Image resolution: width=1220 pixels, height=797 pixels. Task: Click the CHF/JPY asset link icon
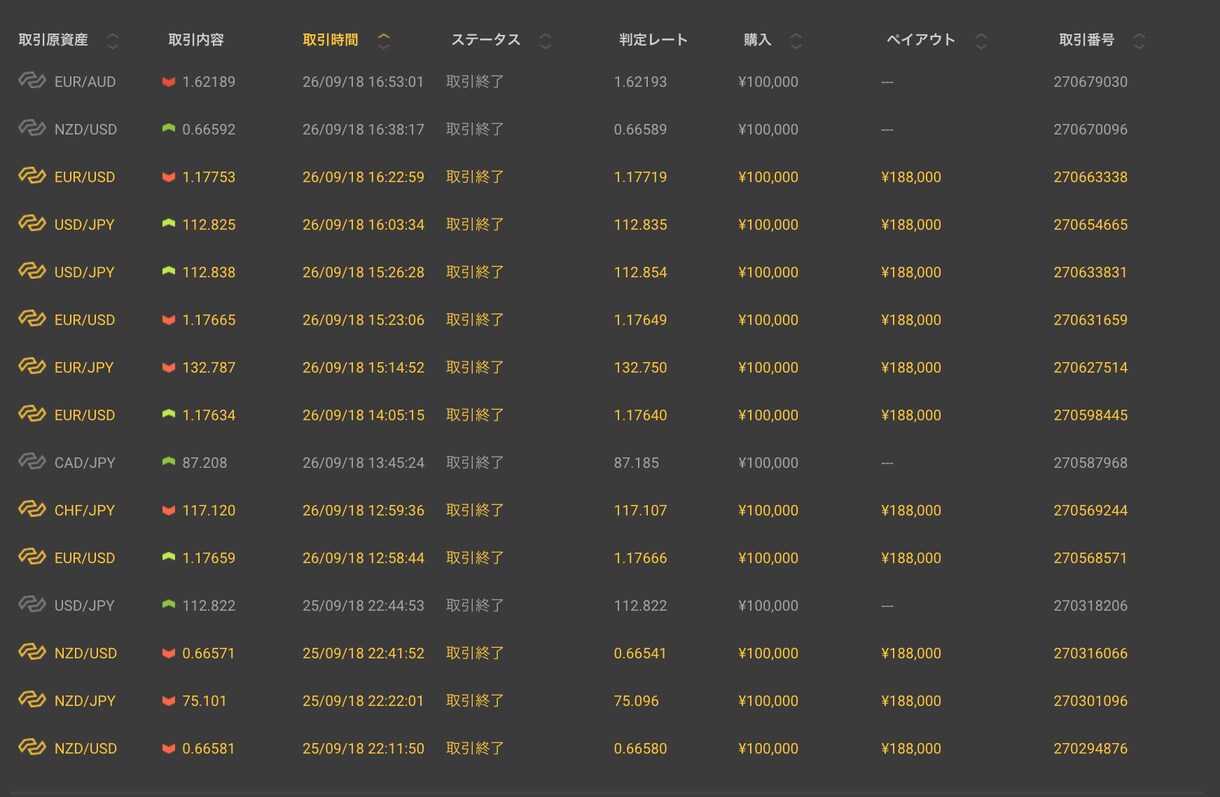point(32,510)
